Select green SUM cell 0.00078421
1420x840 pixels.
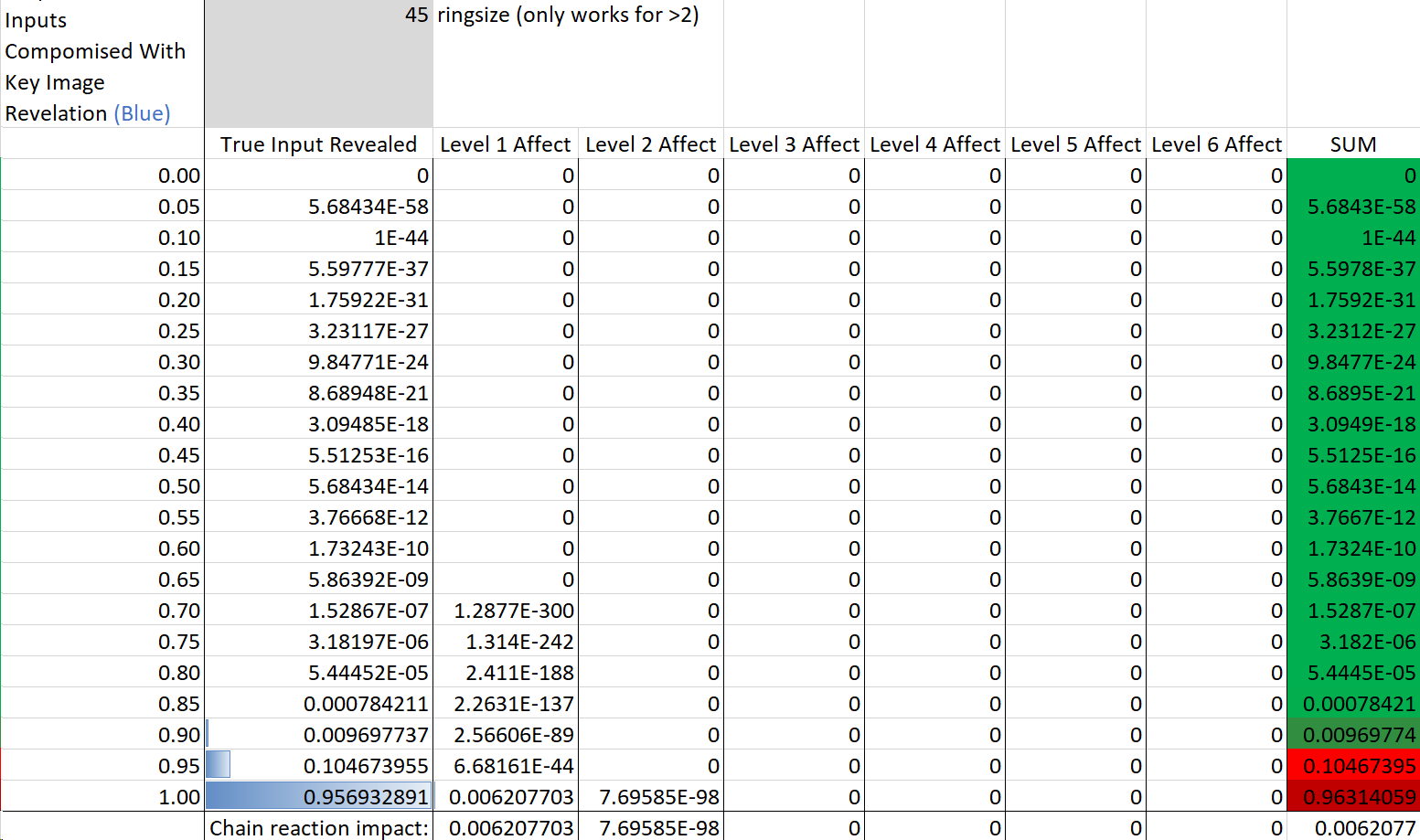[1353, 703]
